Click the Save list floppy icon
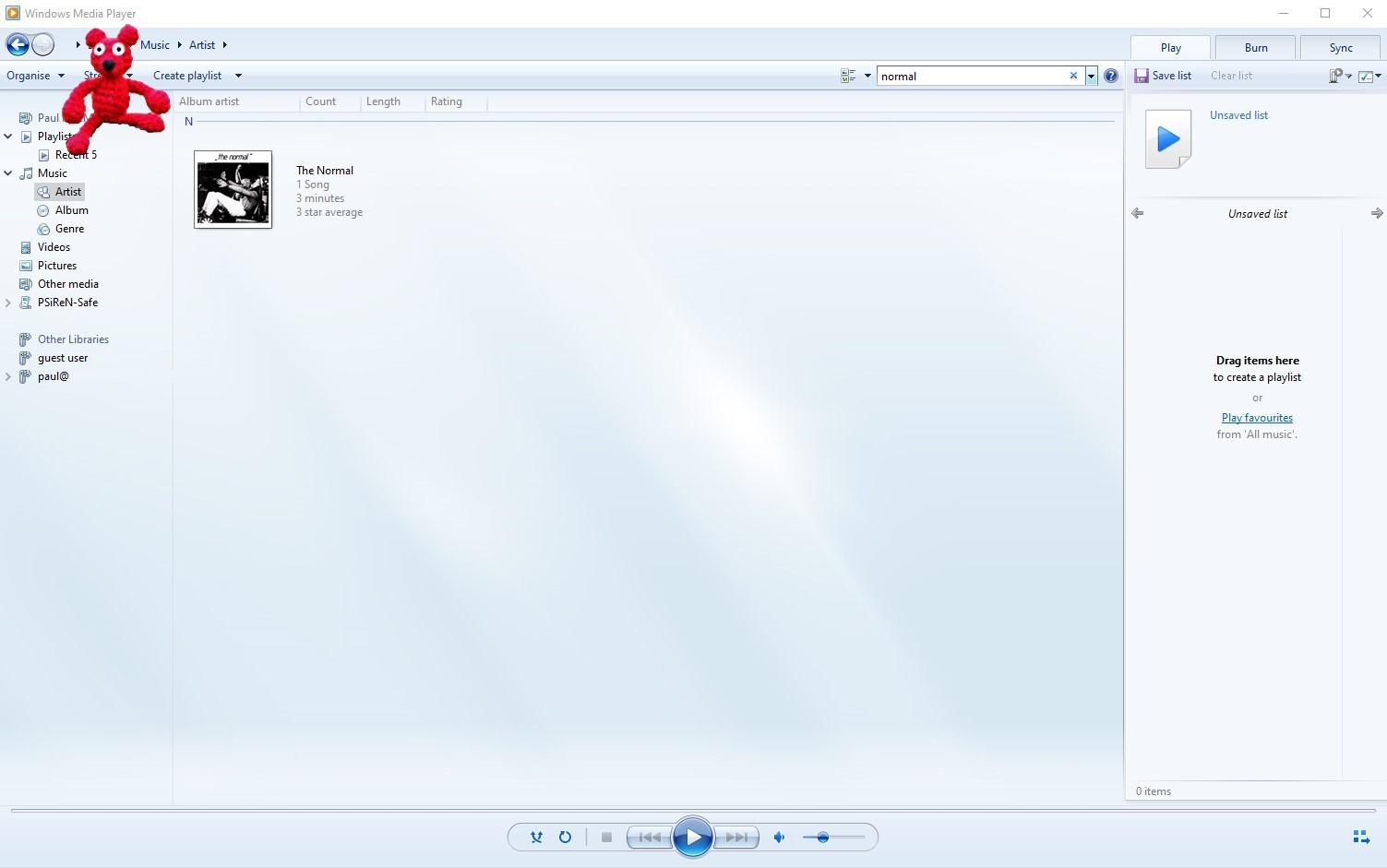Screen dimensions: 1387x868 pos(1142,76)
